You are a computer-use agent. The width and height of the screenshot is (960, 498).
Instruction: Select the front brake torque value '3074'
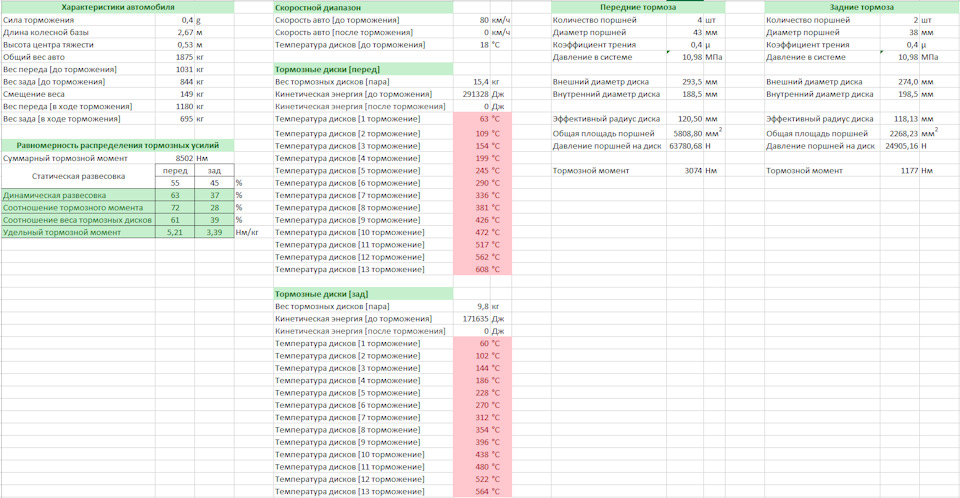tap(685, 170)
